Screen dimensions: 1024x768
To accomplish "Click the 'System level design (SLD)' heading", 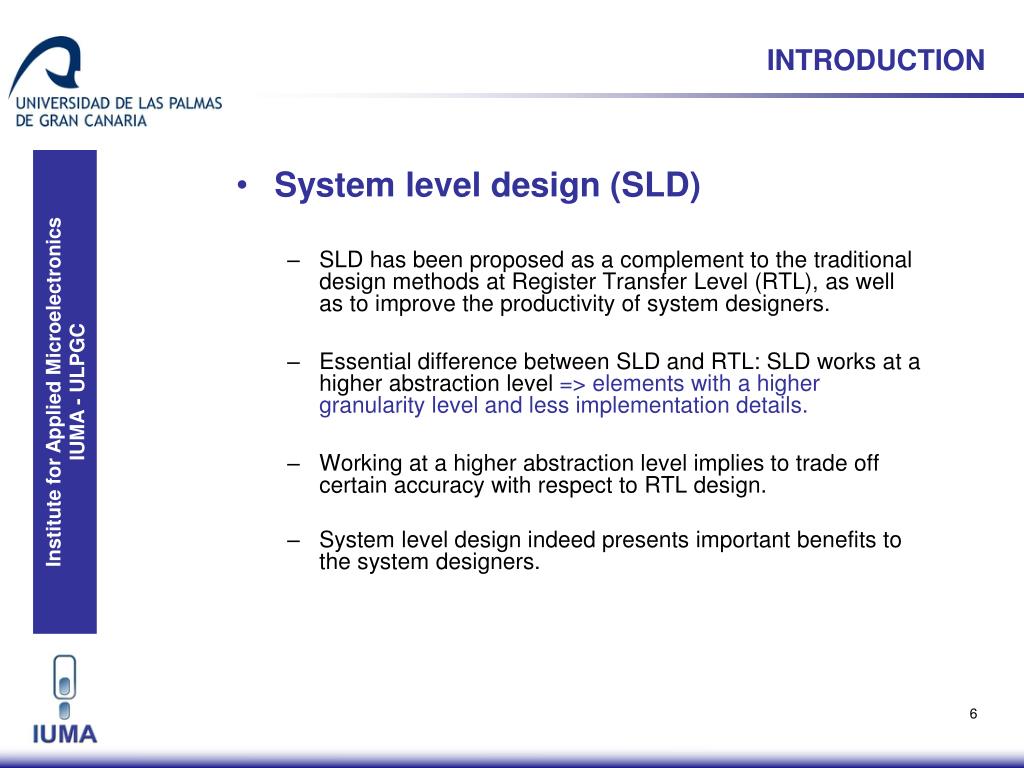I will tap(487, 185).
